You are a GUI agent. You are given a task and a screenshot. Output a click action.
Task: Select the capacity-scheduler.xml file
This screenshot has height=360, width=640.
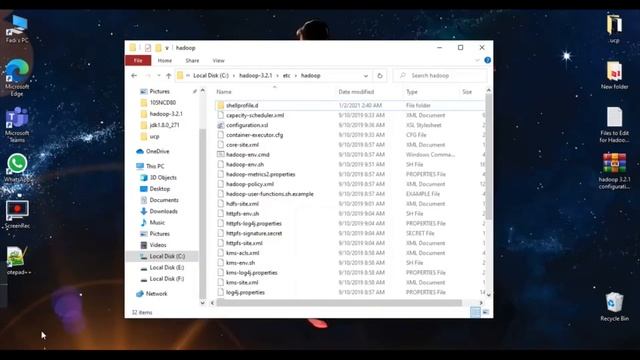pyautogui.click(x=255, y=116)
